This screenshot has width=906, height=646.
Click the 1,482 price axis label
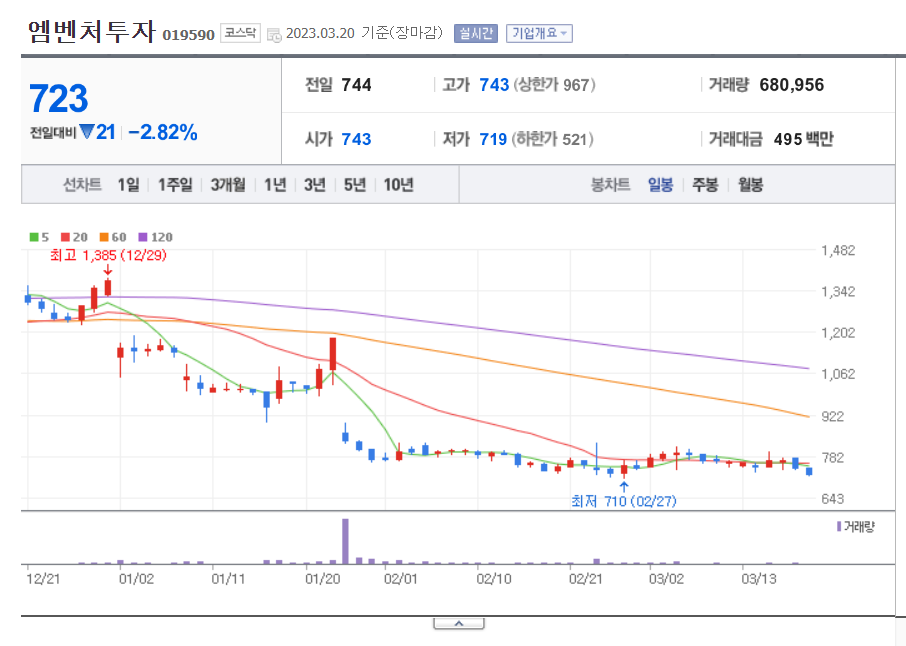[x=838, y=251]
